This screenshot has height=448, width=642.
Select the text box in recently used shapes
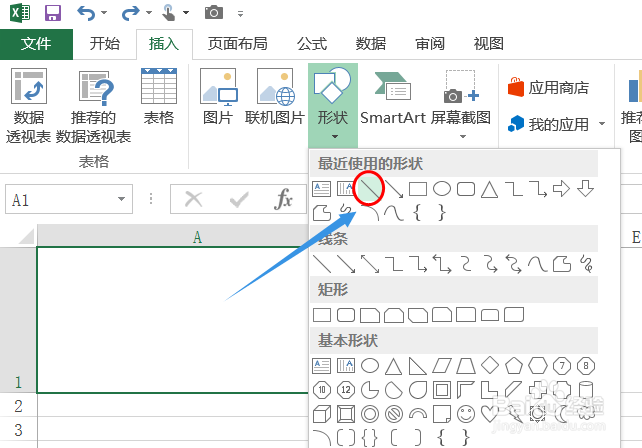point(322,189)
